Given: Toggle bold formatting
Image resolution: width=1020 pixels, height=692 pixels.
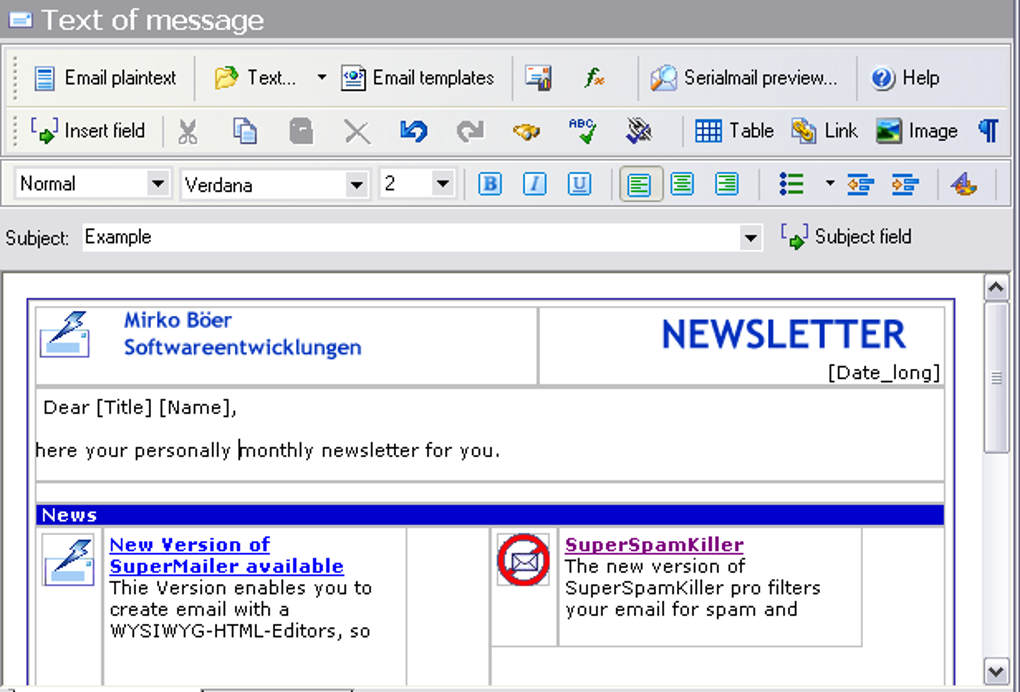Looking at the screenshot, I should tap(490, 184).
